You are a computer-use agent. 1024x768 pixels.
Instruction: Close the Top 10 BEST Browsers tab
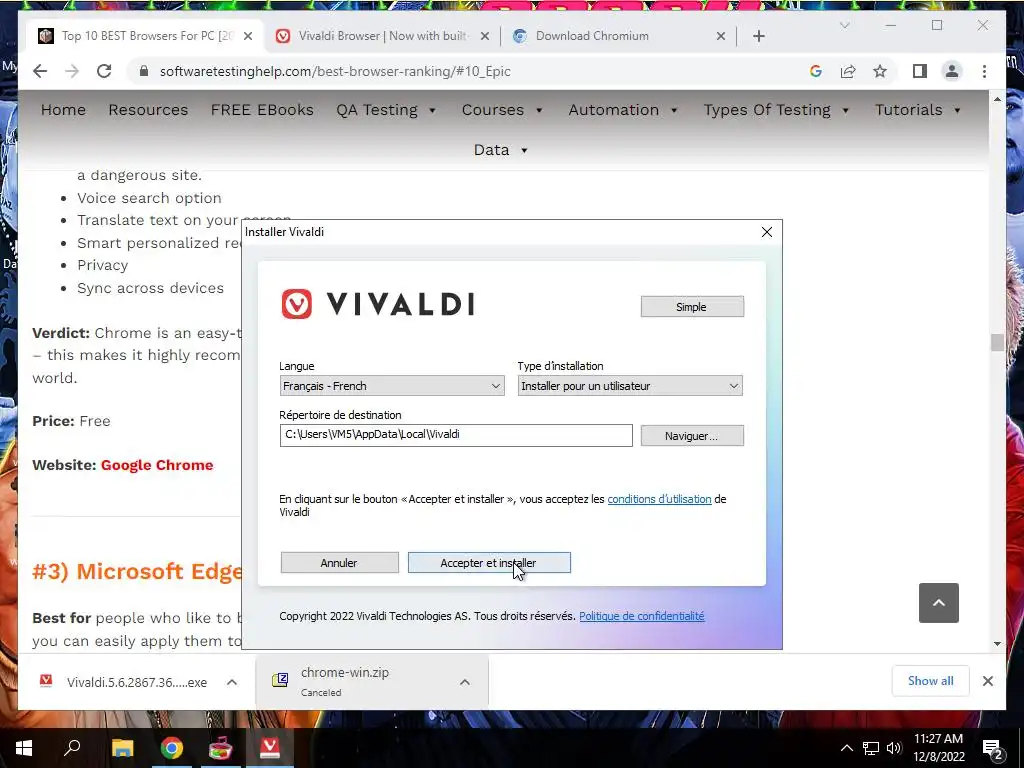pos(248,36)
